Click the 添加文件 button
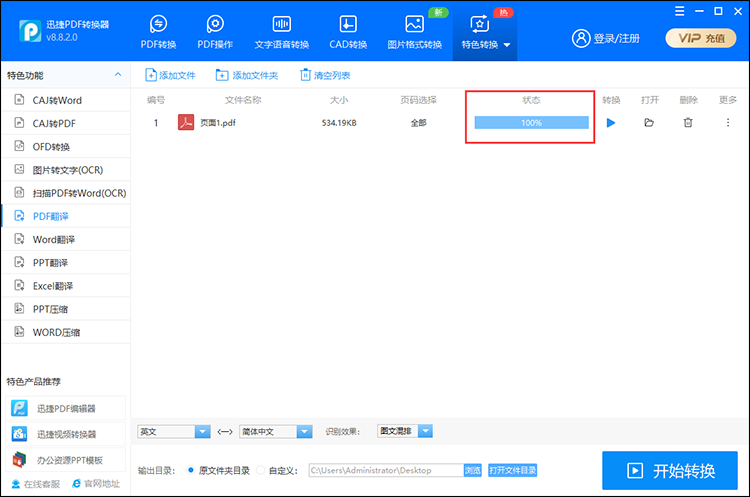The width and height of the screenshot is (750, 497). (x=170, y=75)
